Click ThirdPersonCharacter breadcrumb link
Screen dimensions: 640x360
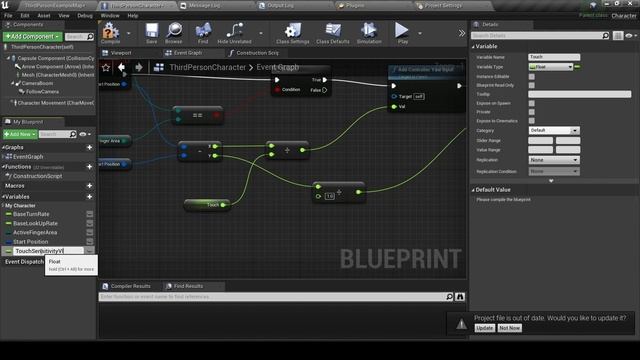coord(208,67)
